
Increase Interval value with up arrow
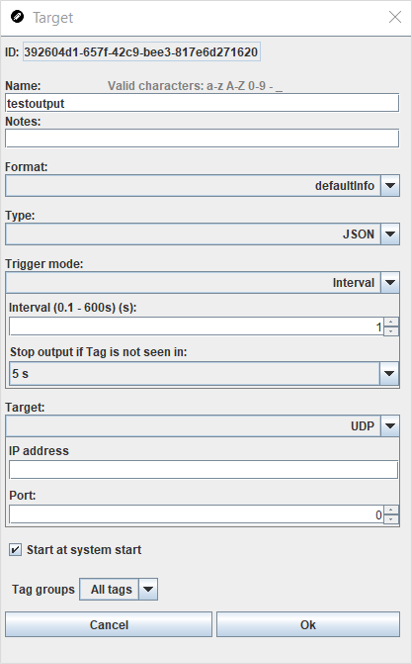point(391,322)
